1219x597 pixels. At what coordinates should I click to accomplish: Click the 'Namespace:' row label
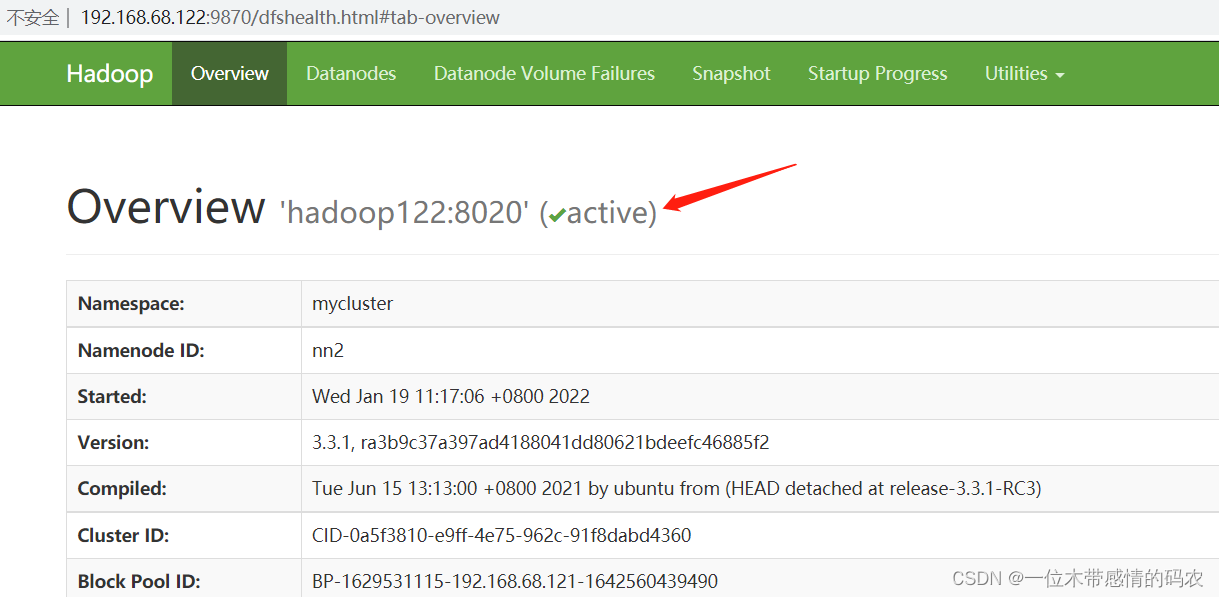pos(131,304)
